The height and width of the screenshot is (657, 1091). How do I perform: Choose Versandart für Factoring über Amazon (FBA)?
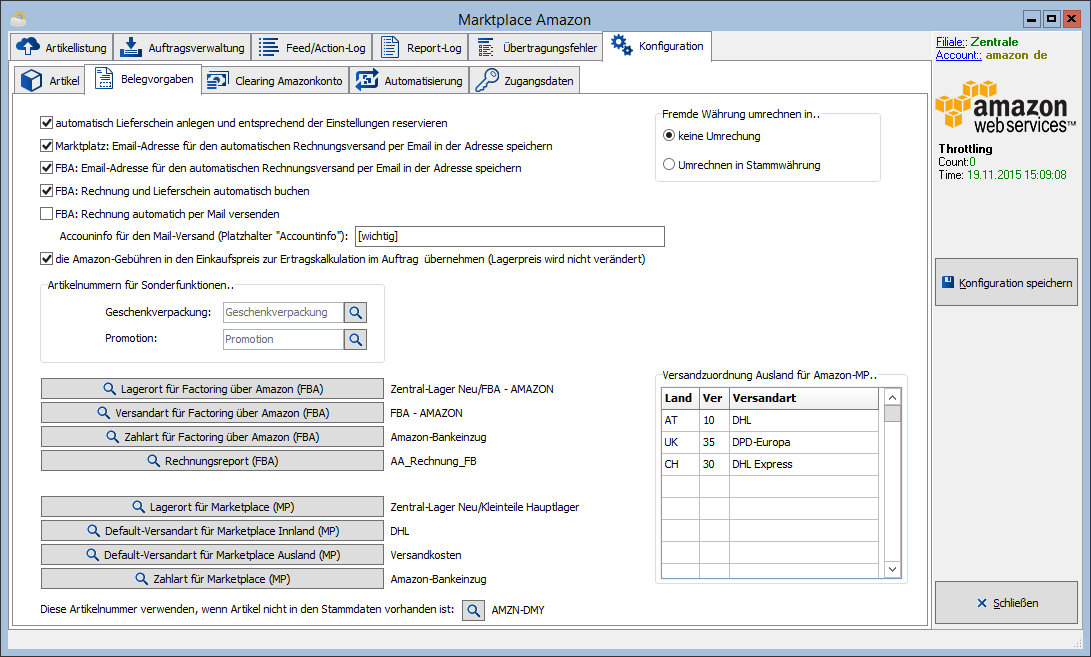tap(212, 413)
